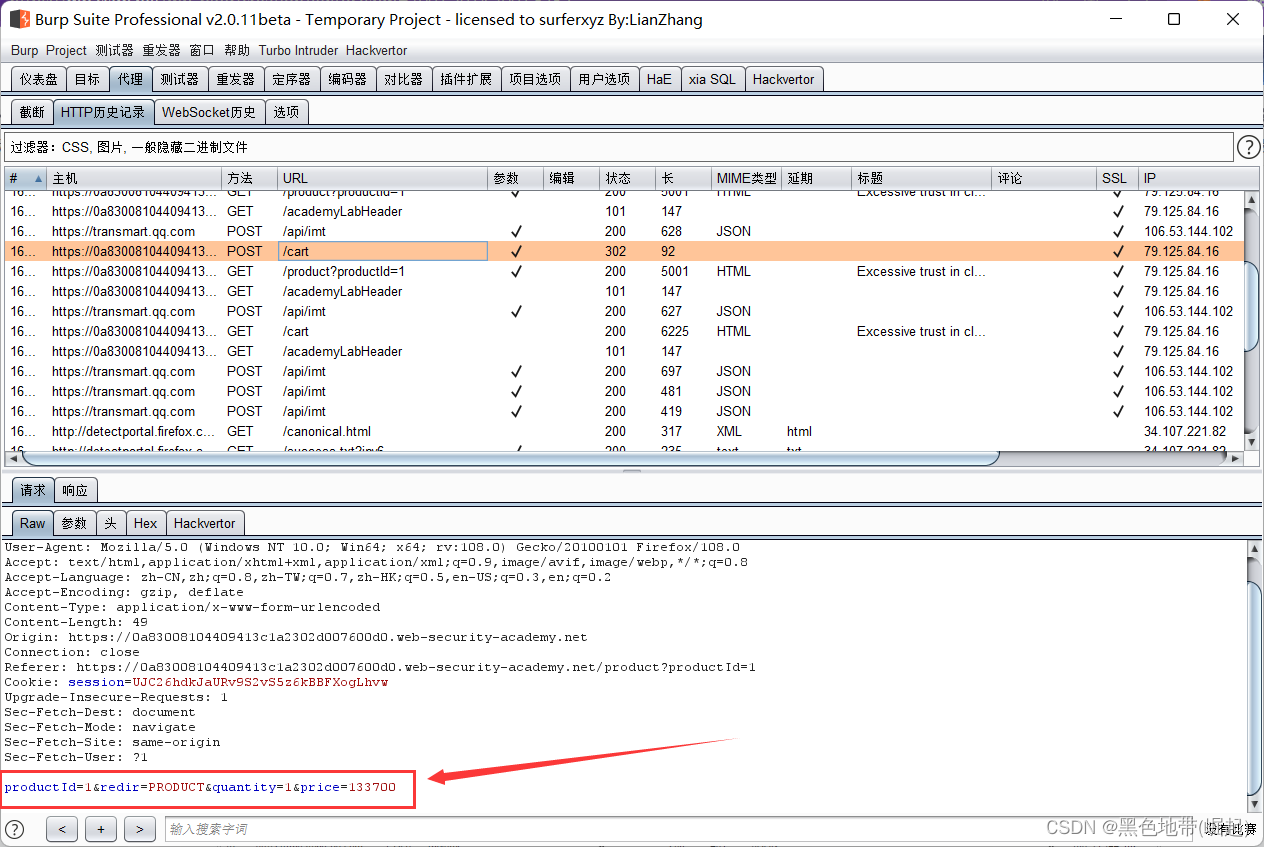Open the 窗口 menu

click(x=202, y=50)
